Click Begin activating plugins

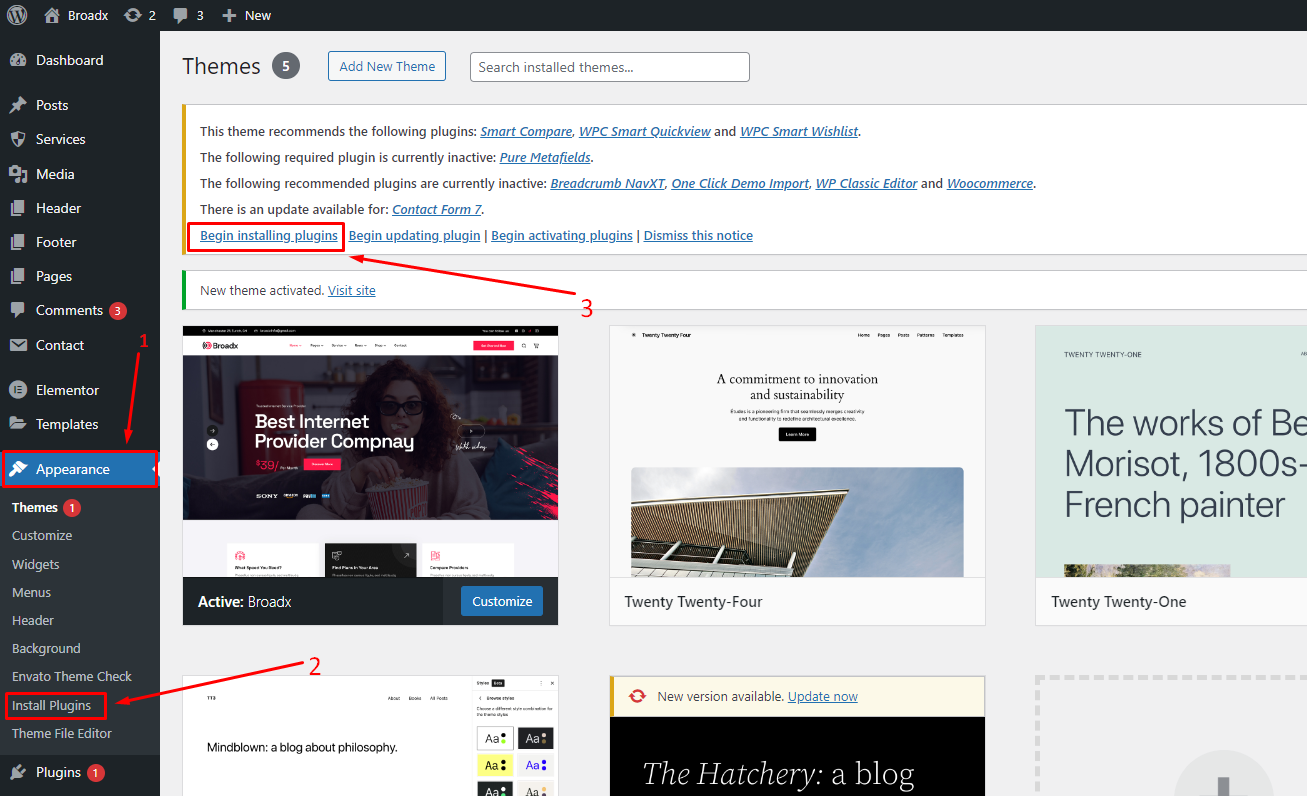tap(562, 235)
